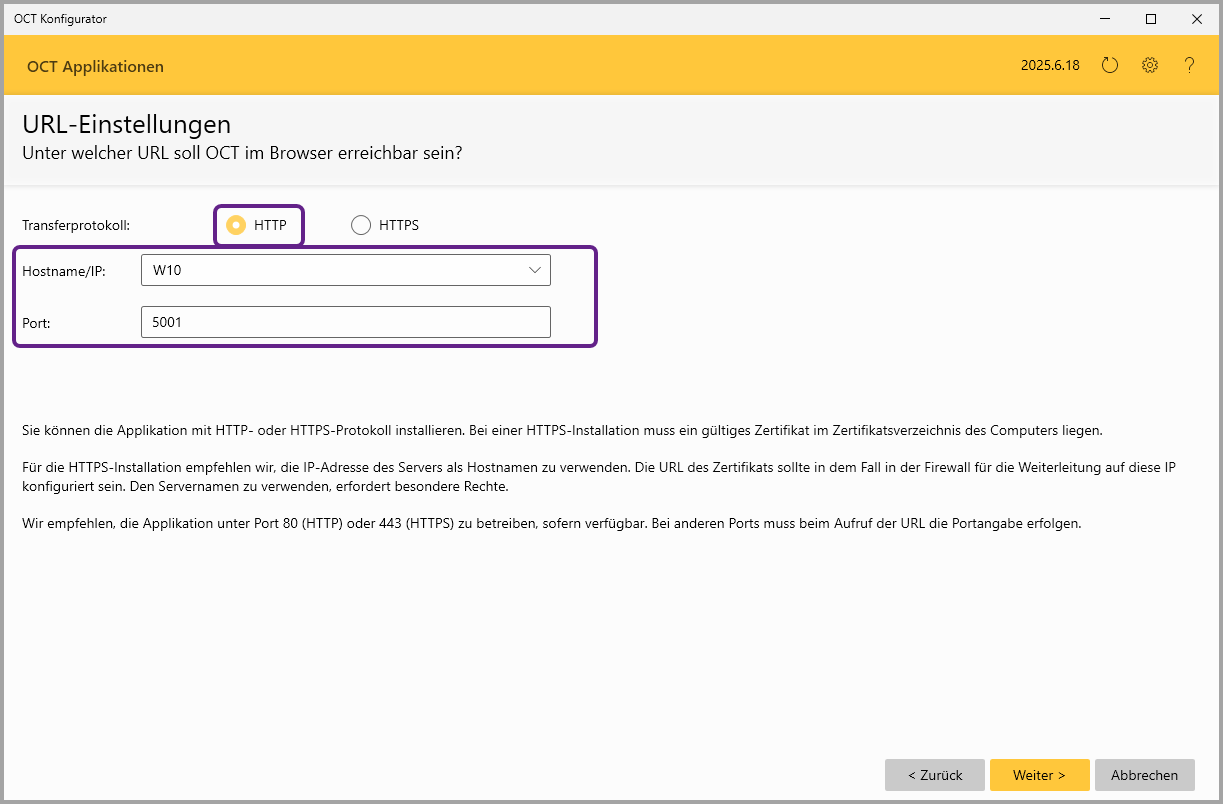Go back with the Zurück button
The height and width of the screenshot is (804, 1223).
(935, 775)
